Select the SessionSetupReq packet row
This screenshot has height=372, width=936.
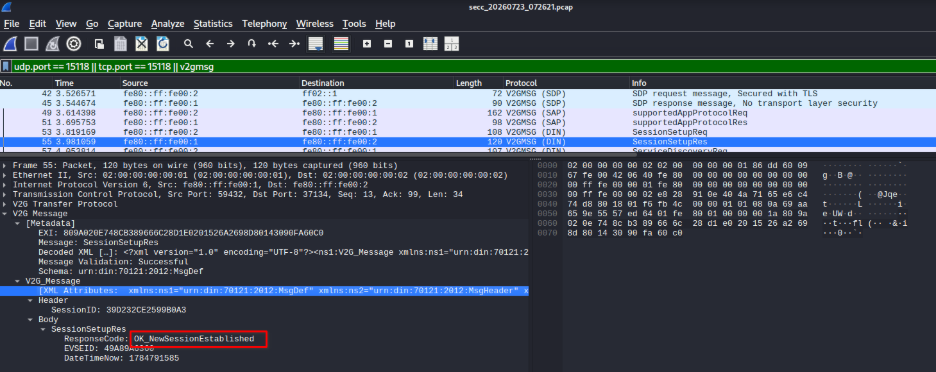[x=468, y=132]
